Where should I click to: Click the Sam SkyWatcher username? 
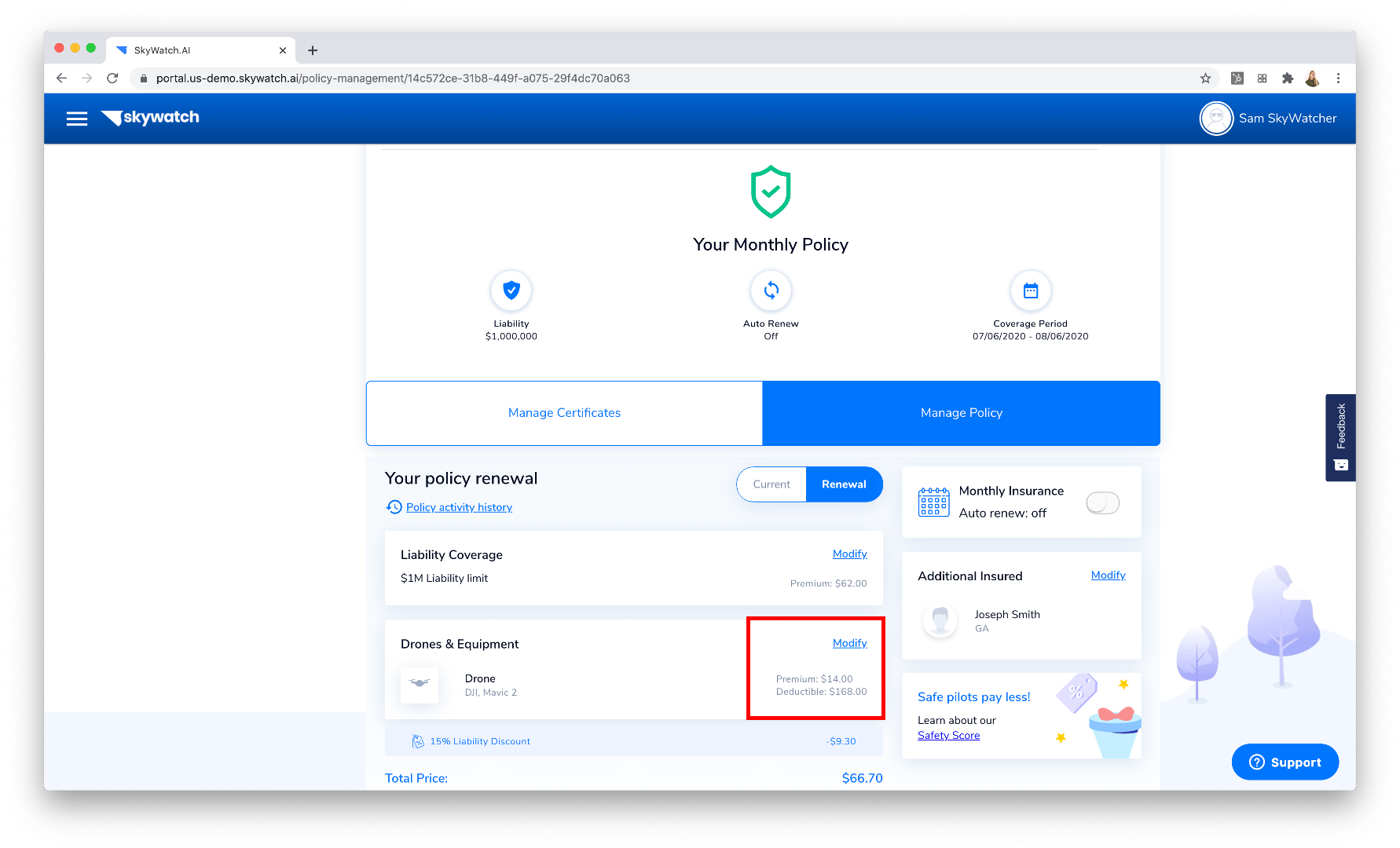(x=1288, y=119)
